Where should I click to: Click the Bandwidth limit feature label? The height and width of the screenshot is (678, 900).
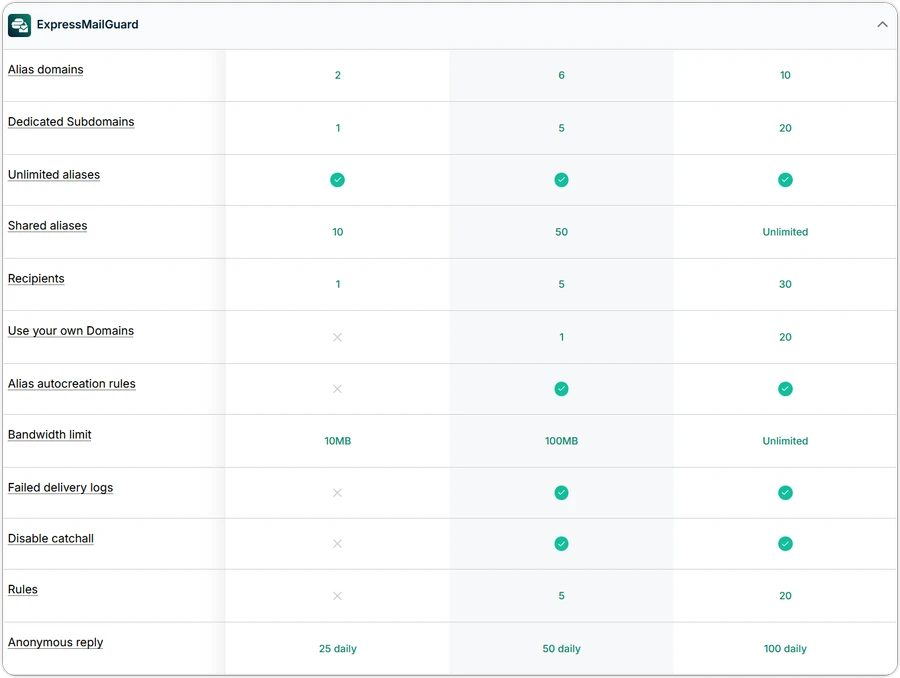(x=50, y=435)
